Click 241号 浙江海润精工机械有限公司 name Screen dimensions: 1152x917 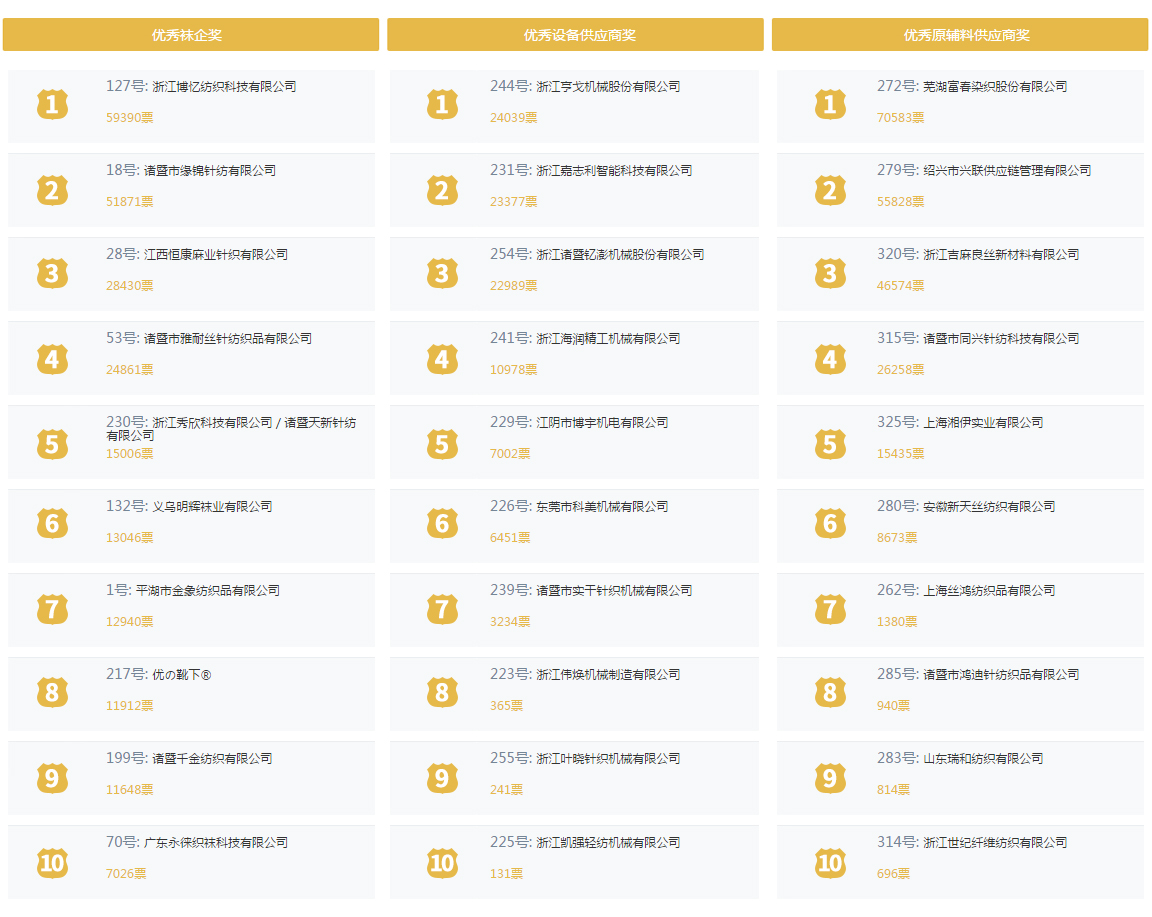coord(586,339)
